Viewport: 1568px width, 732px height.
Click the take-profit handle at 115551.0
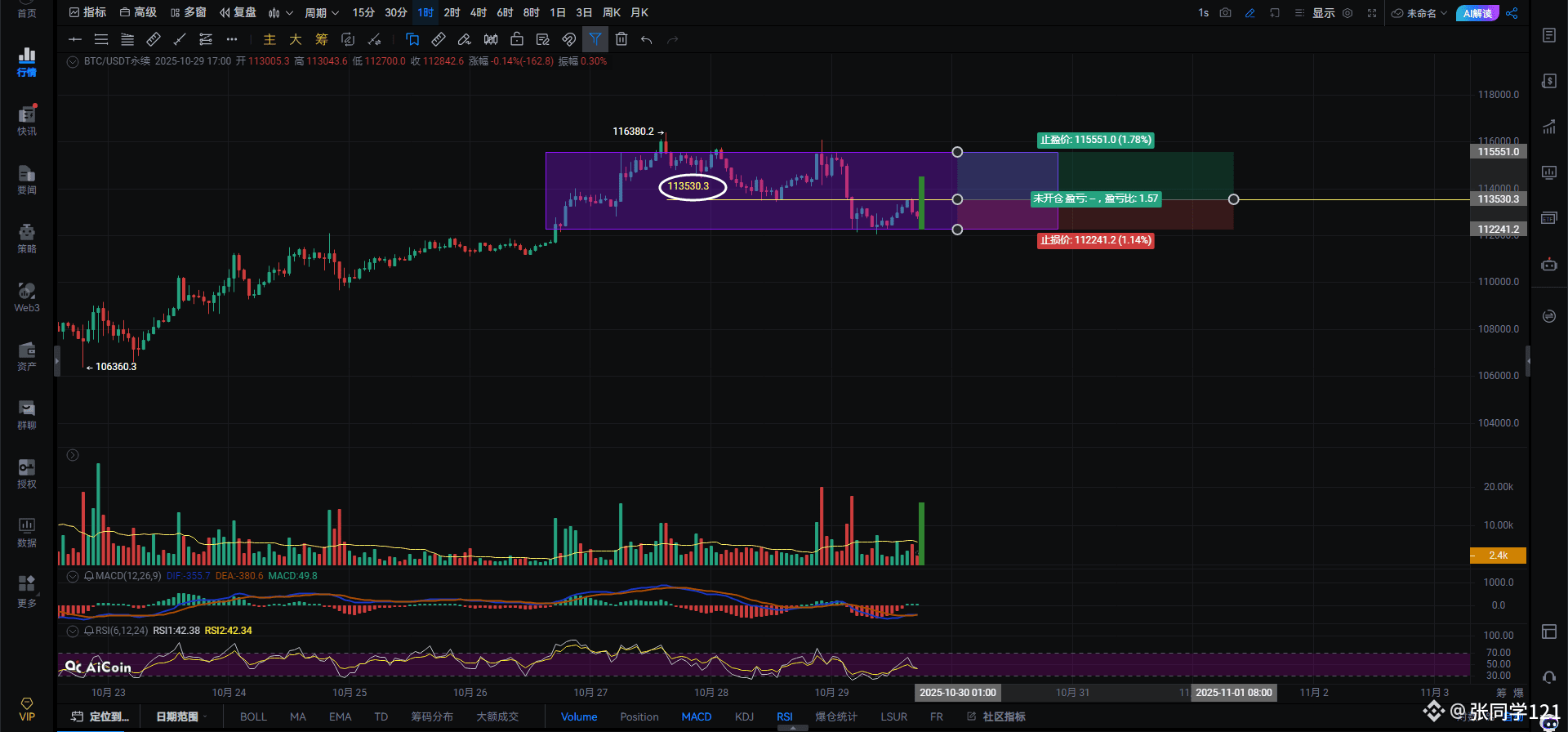coord(957,152)
